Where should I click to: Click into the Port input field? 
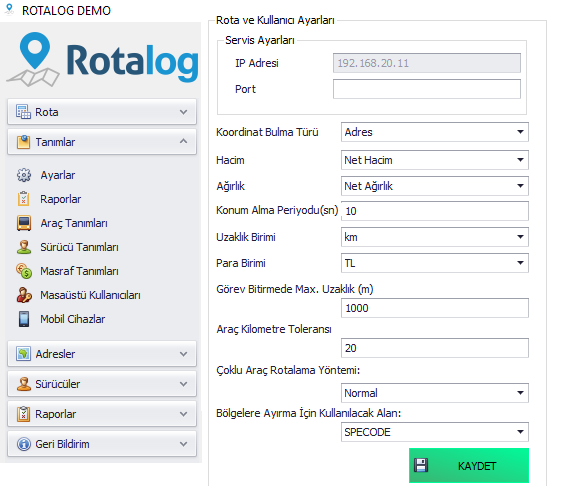coord(427,89)
